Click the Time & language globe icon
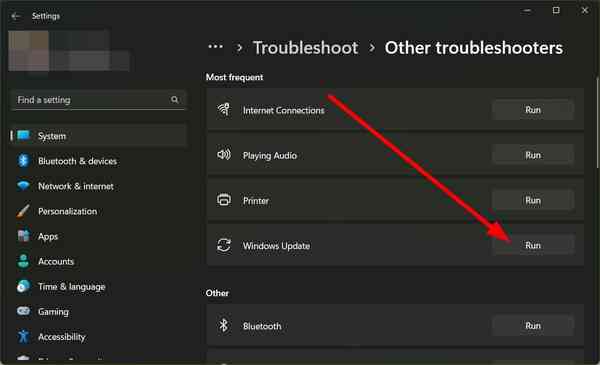600x365 pixels. [x=23, y=286]
